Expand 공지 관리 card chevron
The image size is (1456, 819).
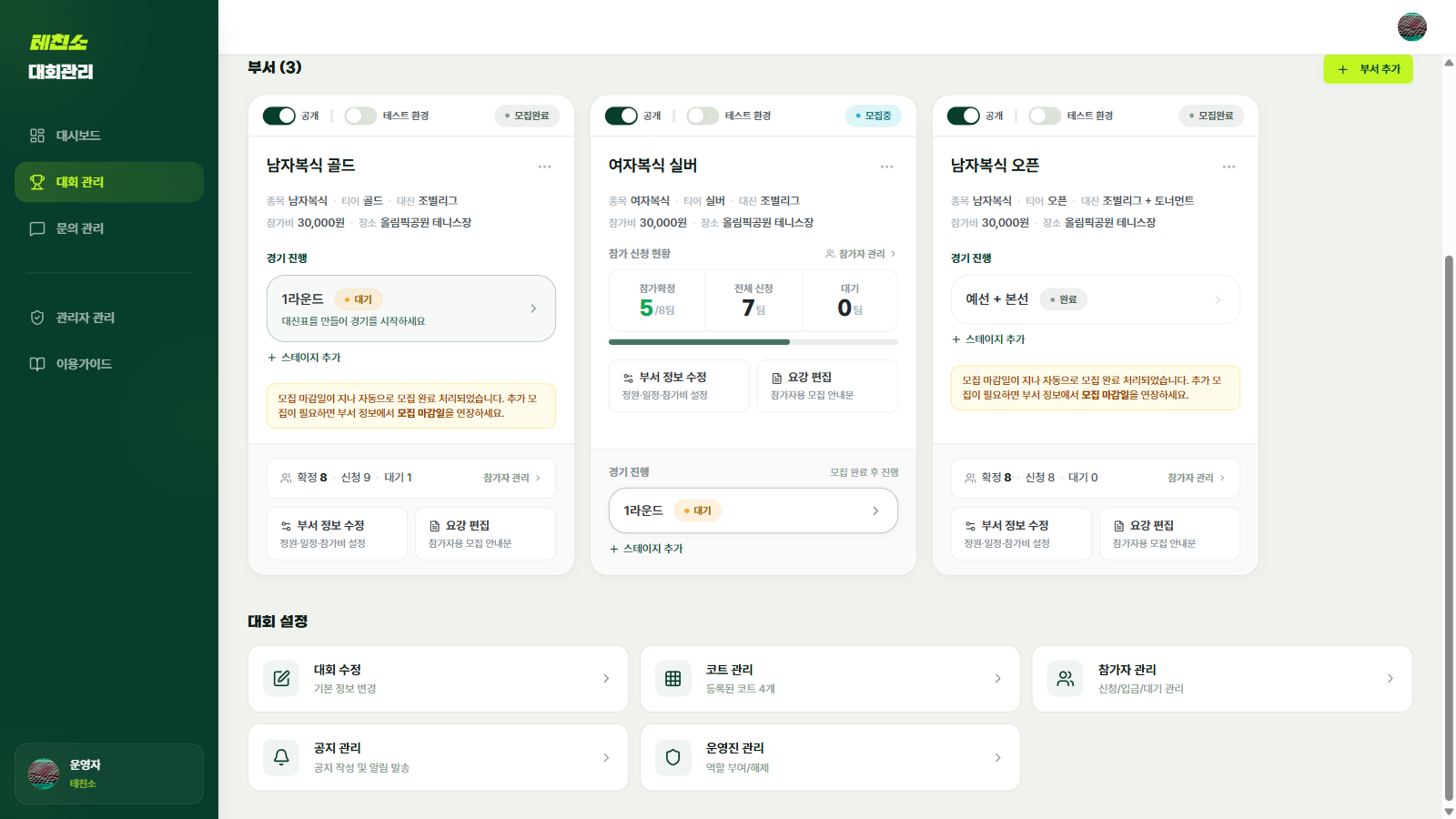pos(606,757)
